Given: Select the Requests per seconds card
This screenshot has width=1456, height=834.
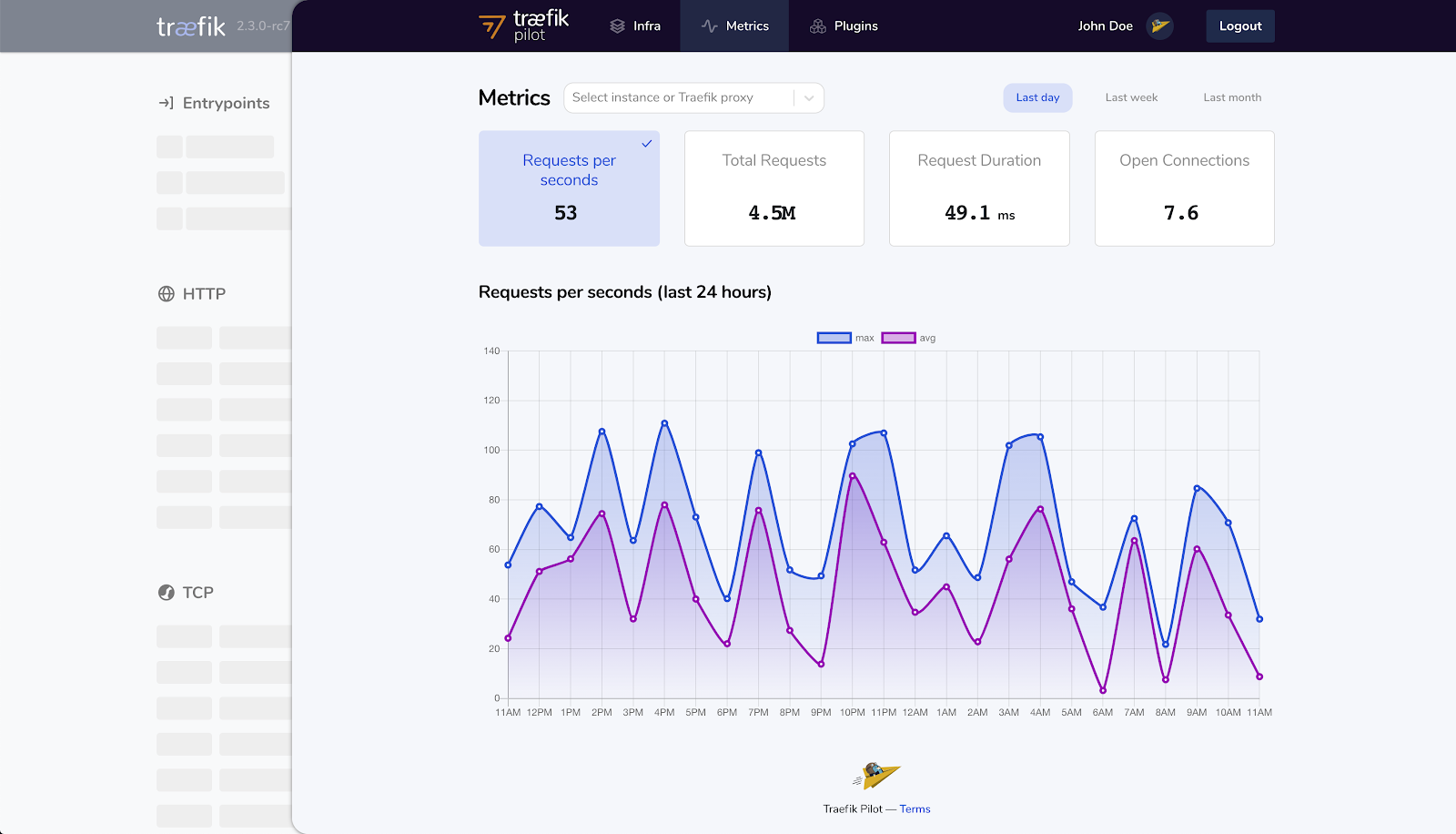Looking at the screenshot, I should [x=570, y=188].
